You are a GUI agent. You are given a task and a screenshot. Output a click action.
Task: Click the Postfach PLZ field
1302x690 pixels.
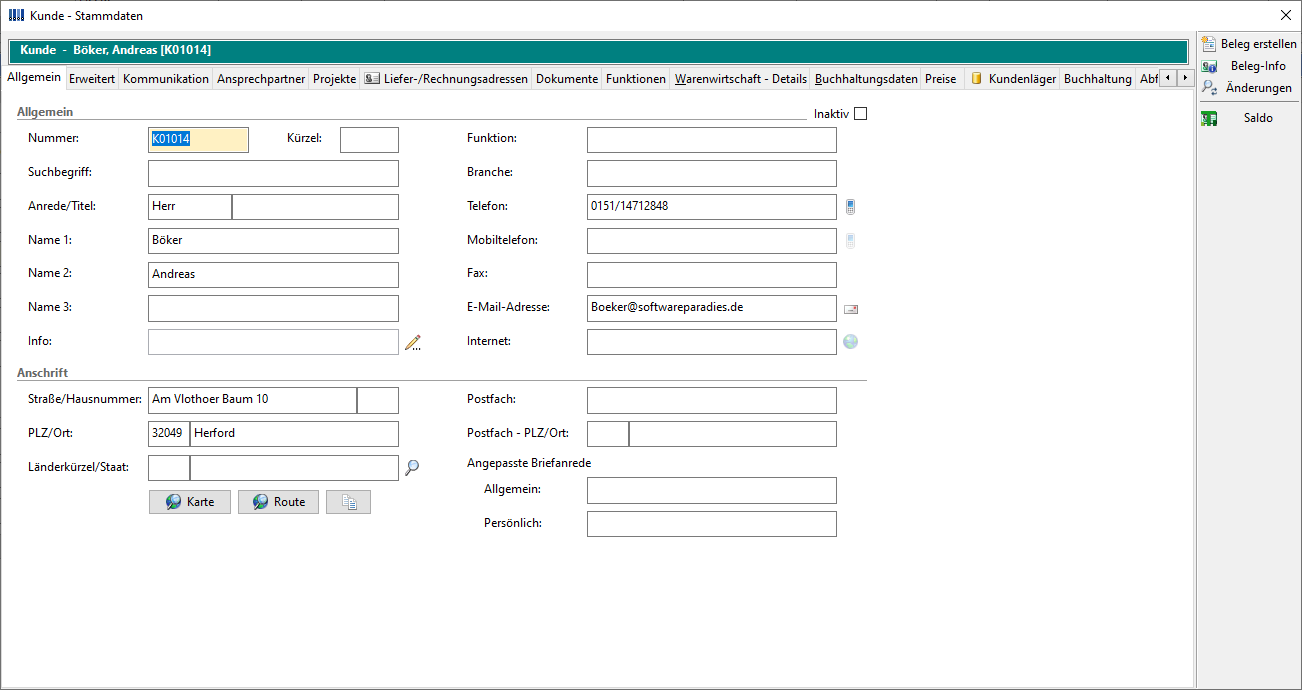coord(608,434)
